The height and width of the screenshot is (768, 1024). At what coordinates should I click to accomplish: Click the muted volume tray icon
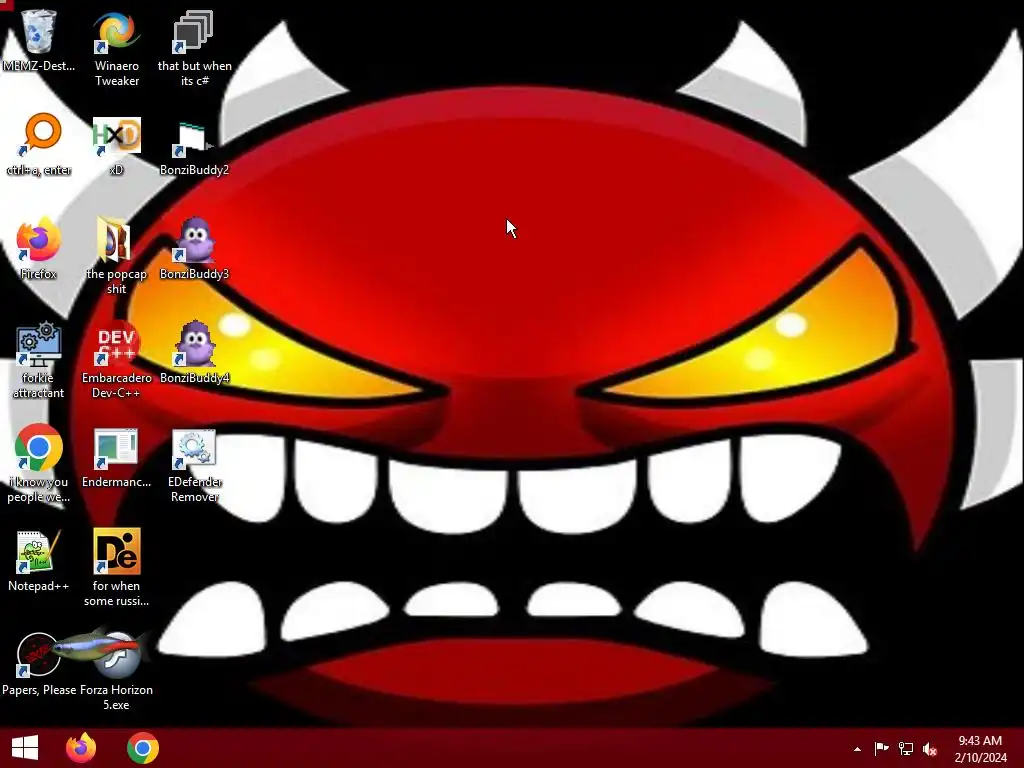pos(930,748)
